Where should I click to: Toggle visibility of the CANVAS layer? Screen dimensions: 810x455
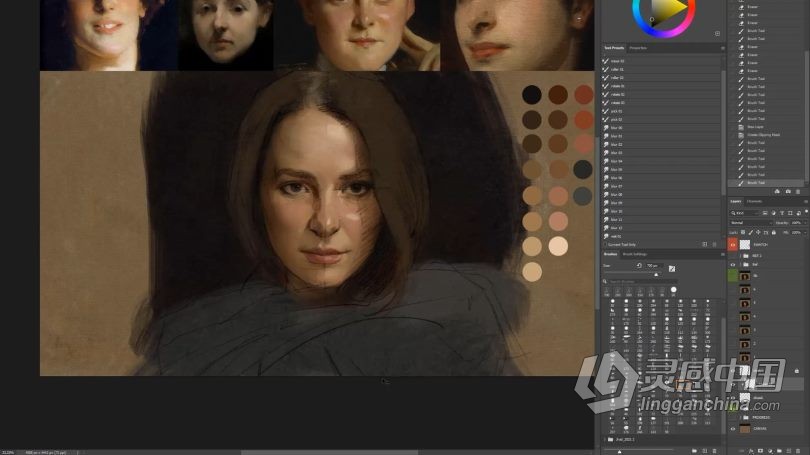[x=733, y=429]
